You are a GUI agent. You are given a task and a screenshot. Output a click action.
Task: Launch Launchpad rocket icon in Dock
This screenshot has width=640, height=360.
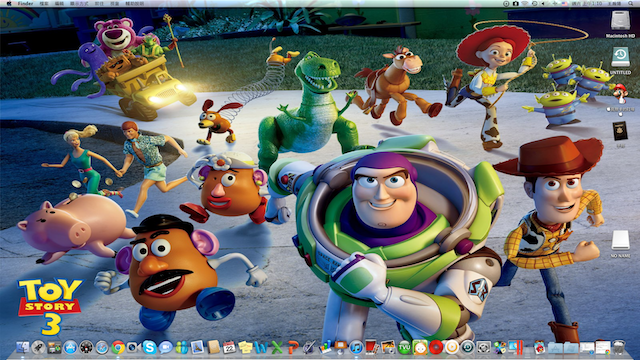point(39,347)
